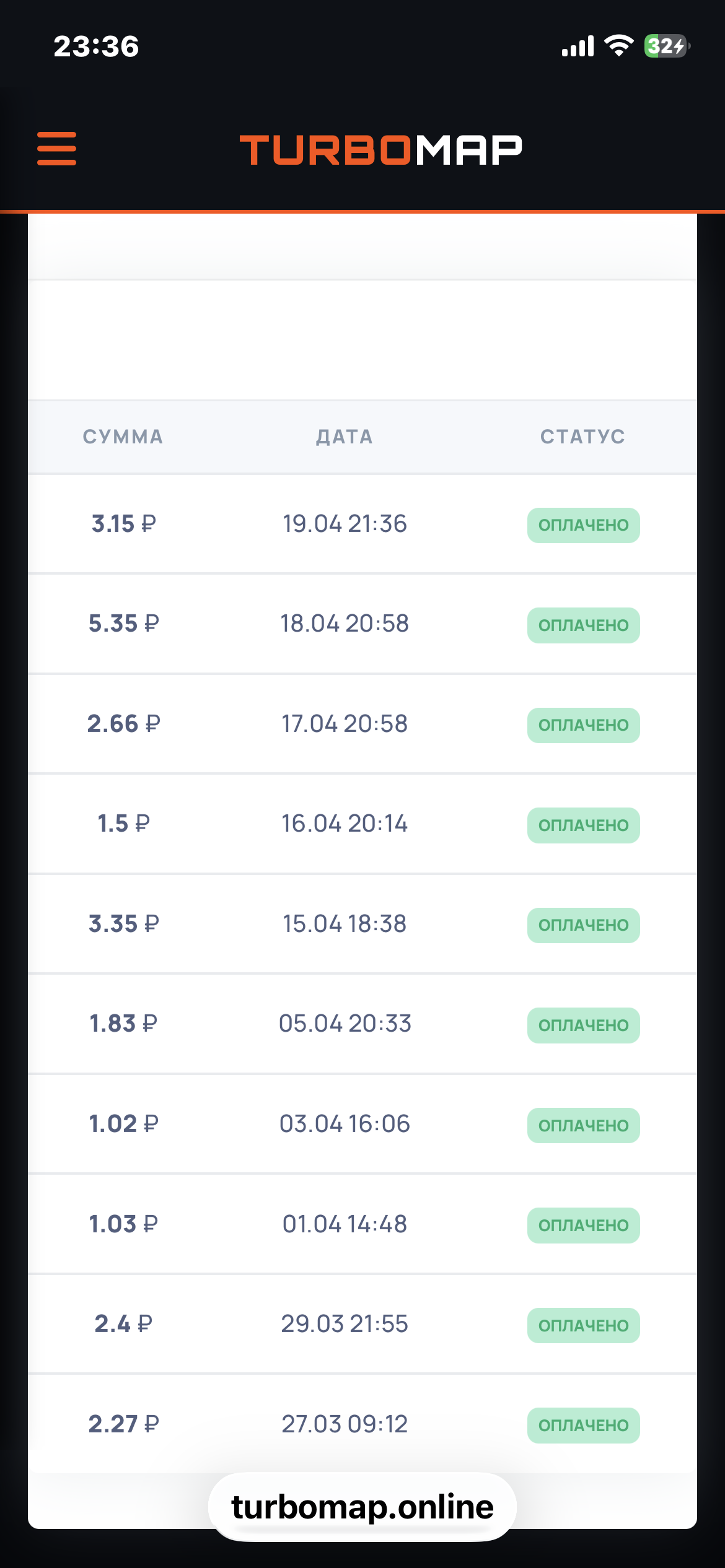This screenshot has height=1568, width=725.
Task: Open the orange hamburger menu
Action: click(56, 149)
